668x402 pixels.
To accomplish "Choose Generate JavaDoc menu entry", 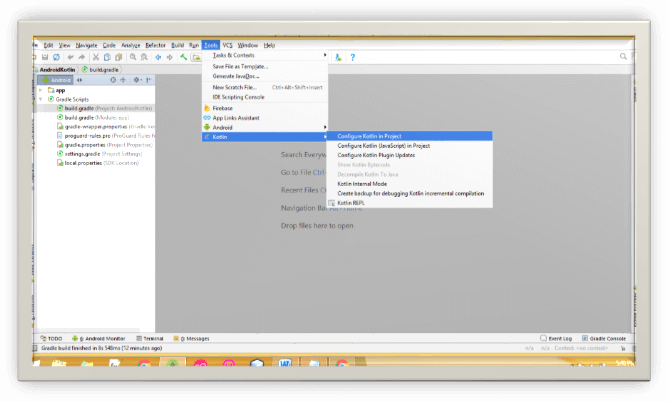I will point(265,76).
